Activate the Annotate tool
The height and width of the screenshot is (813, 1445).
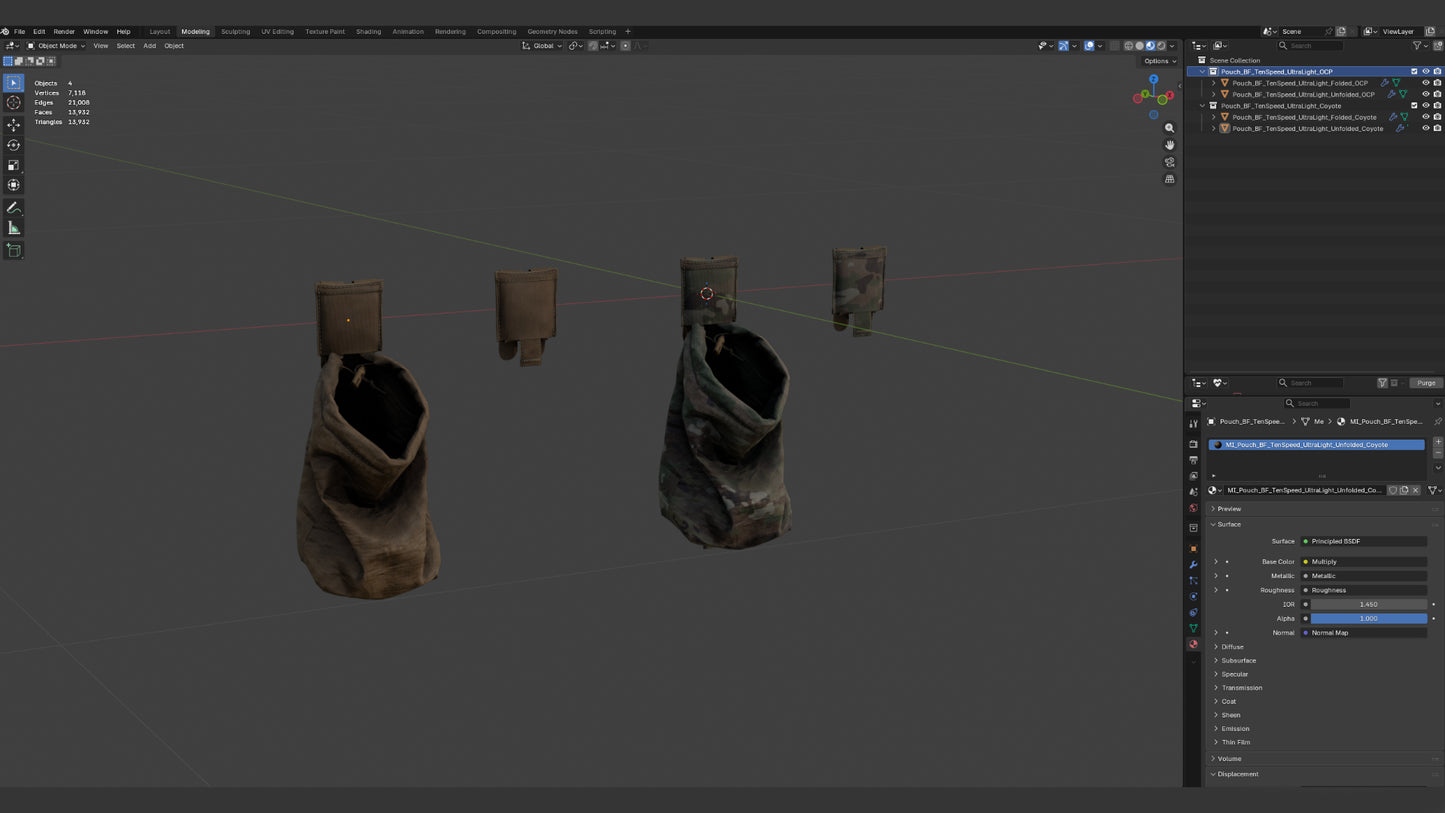(13, 208)
